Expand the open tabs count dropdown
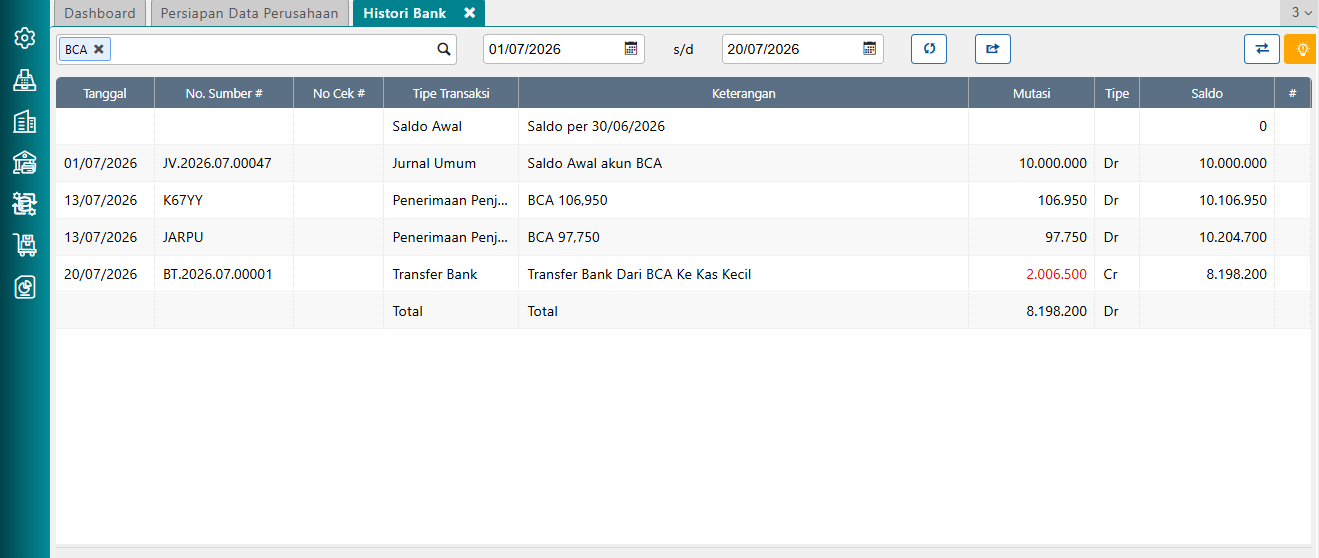This screenshot has width=1319, height=558. (1301, 13)
